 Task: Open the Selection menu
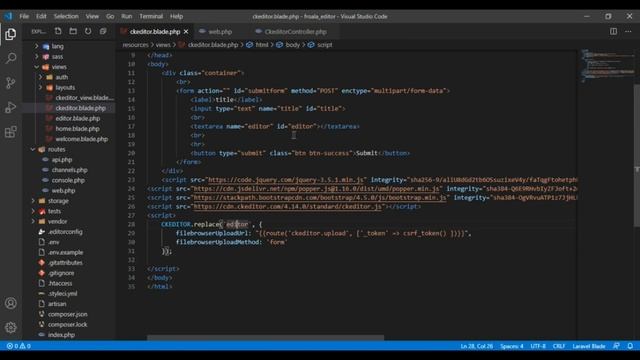66,16
